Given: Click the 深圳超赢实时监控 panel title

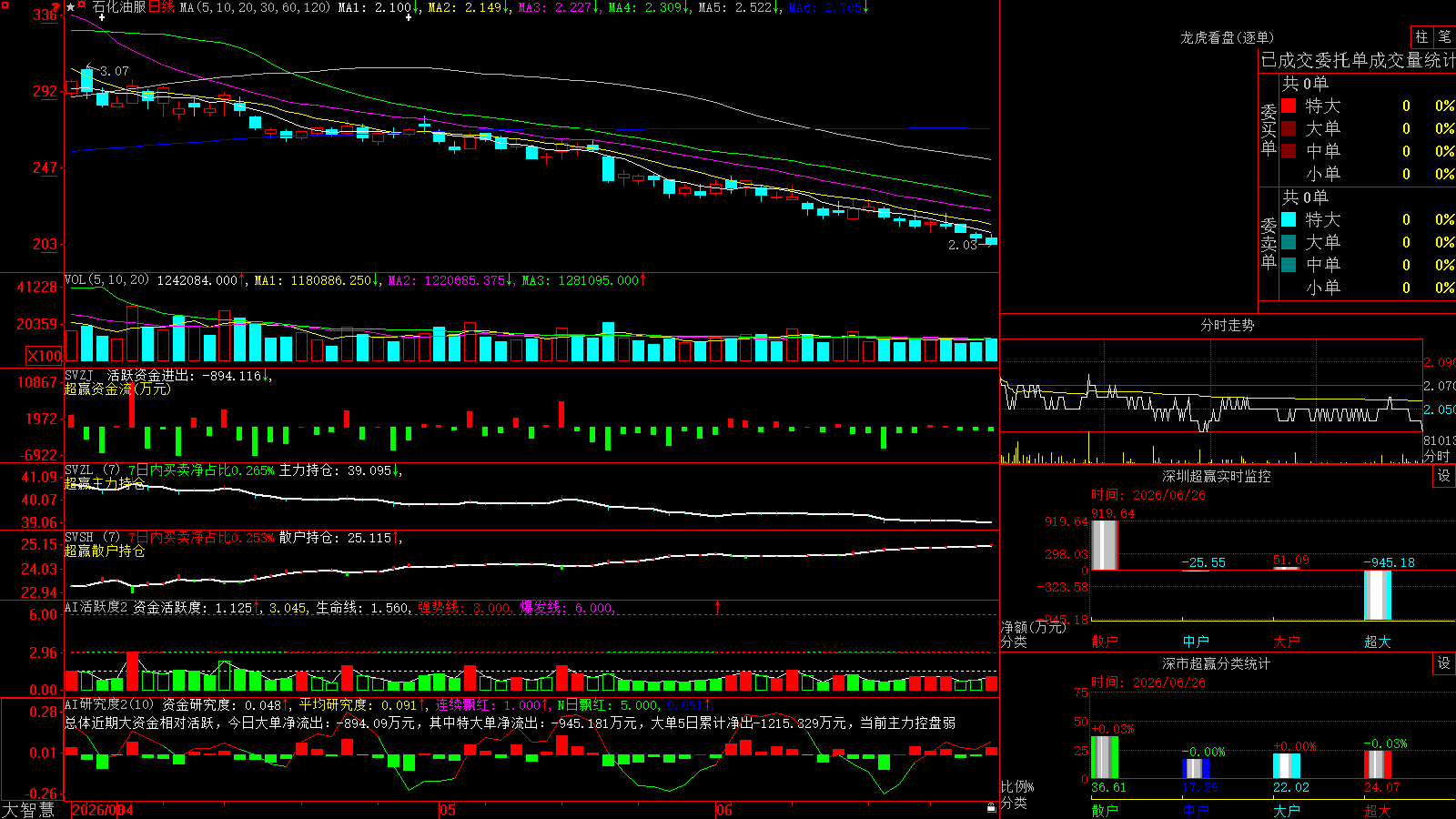Looking at the screenshot, I should point(1216,476).
